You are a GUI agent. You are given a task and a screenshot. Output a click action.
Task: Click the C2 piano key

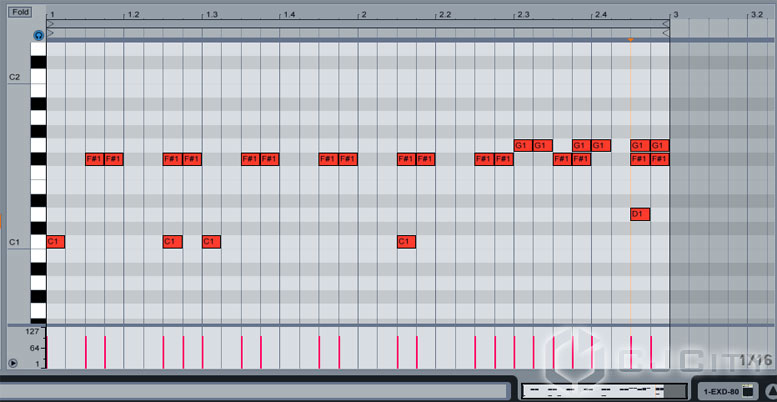[38, 77]
